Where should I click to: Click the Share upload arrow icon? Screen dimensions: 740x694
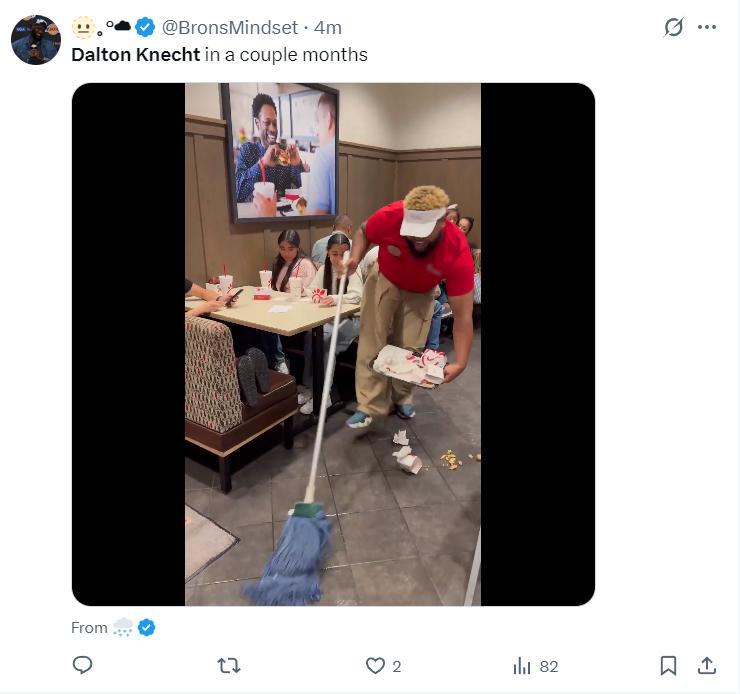(x=706, y=665)
